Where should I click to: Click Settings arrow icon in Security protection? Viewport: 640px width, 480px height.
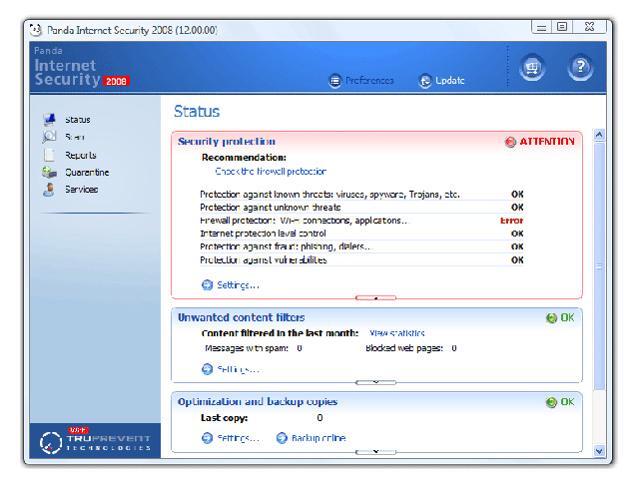point(207,284)
